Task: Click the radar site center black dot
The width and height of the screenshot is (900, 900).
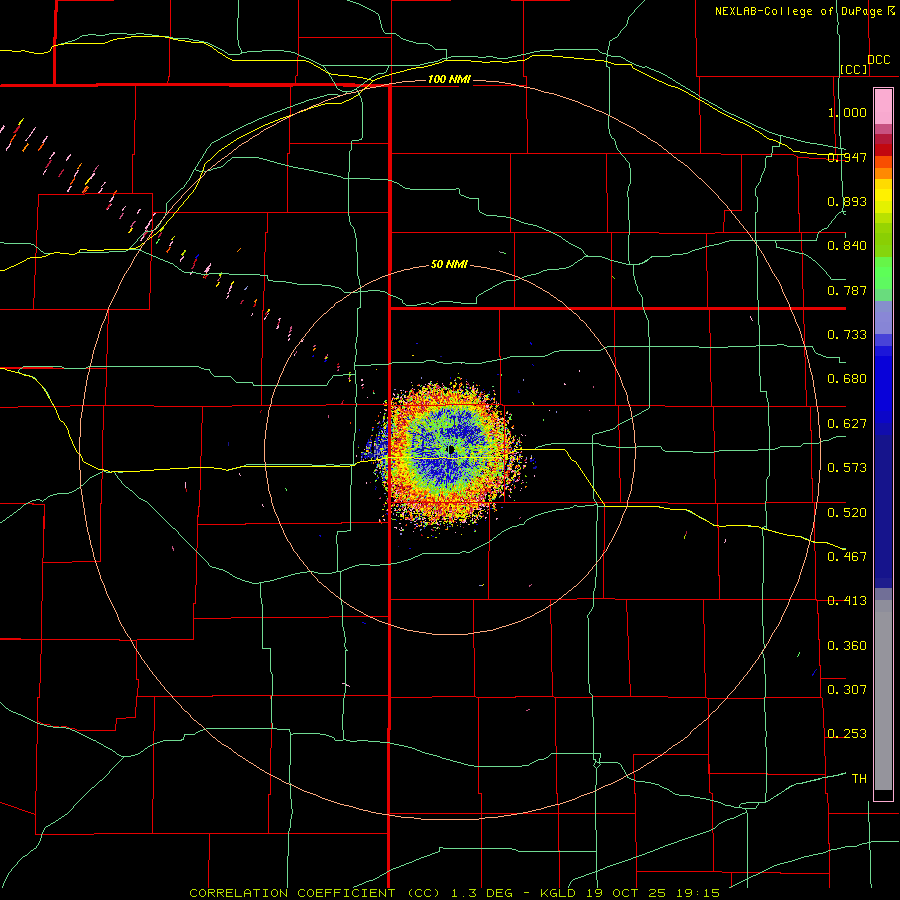Action: [452, 449]
